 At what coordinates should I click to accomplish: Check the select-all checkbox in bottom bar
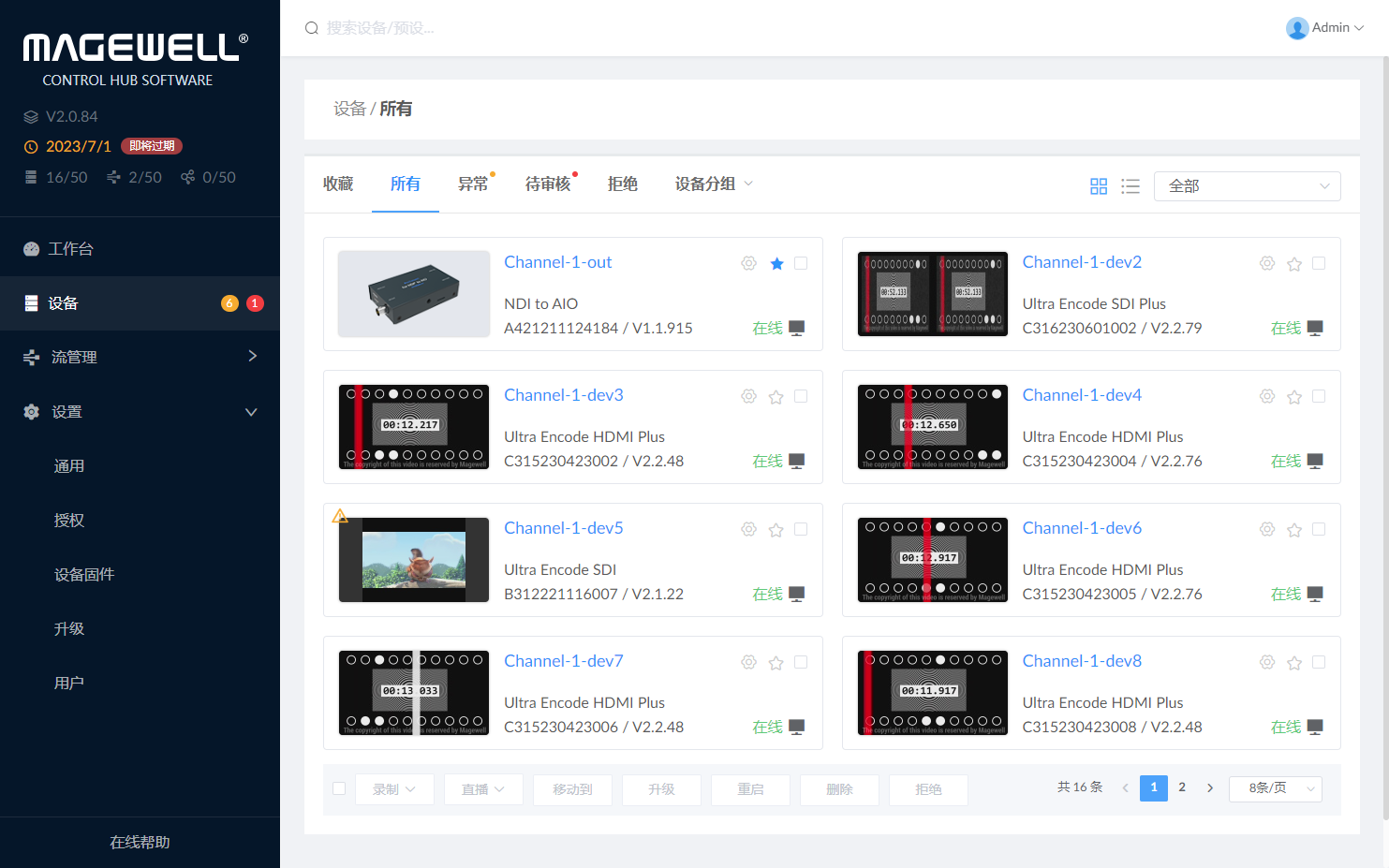tap(339, 788)
